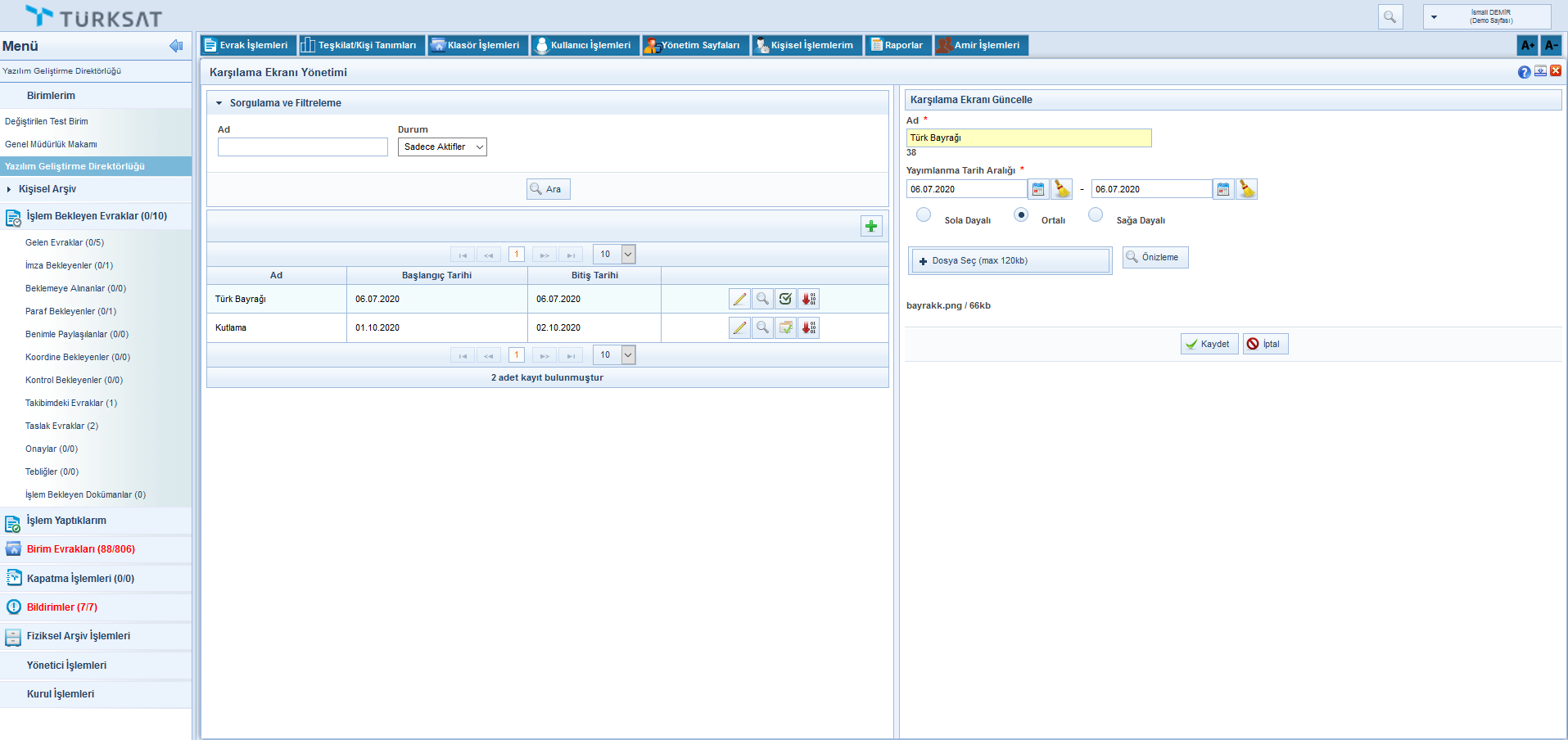Screen dimensions: 1568x740
Task: Click the Kaydet button
Action: (x=1209, y=344)
